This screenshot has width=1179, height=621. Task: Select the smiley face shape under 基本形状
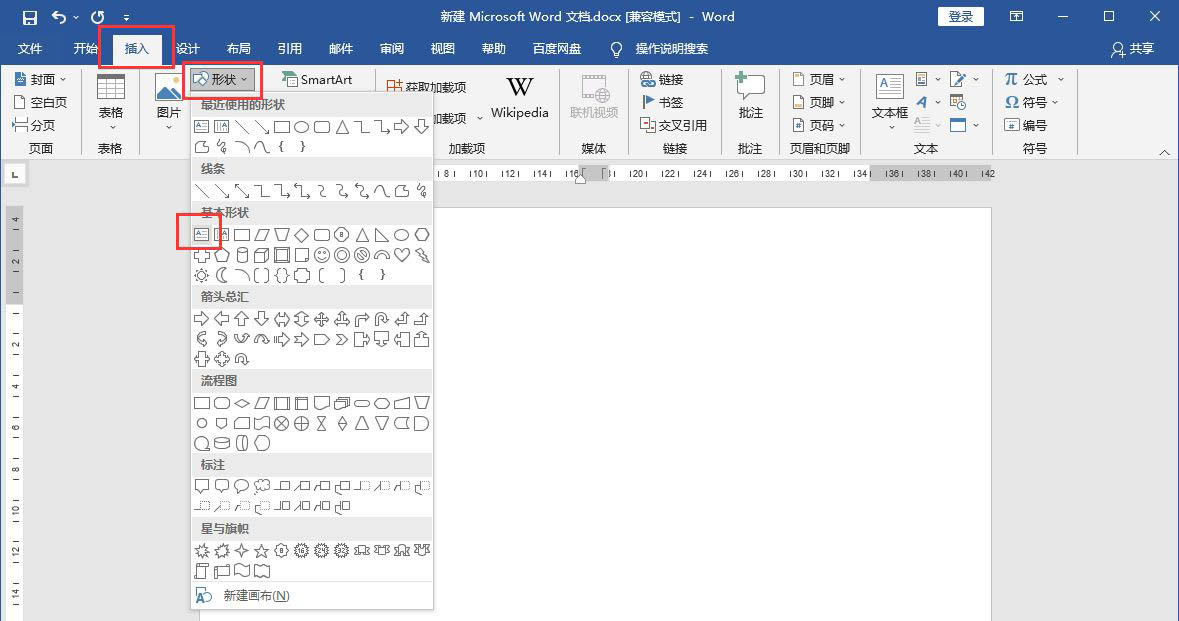tap(322, 255)
